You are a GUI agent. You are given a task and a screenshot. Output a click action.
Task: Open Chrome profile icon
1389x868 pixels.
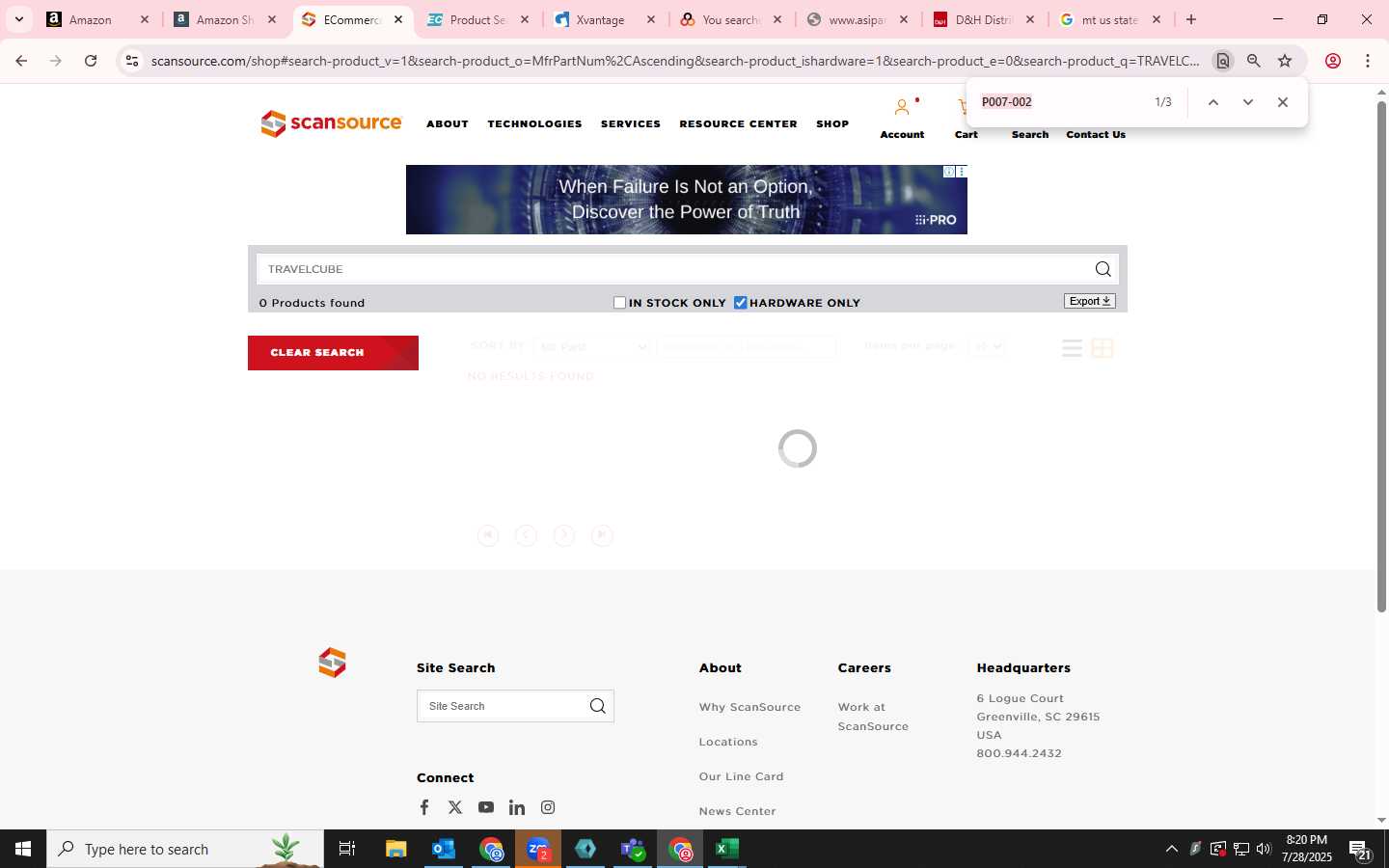pos(1333,61)
